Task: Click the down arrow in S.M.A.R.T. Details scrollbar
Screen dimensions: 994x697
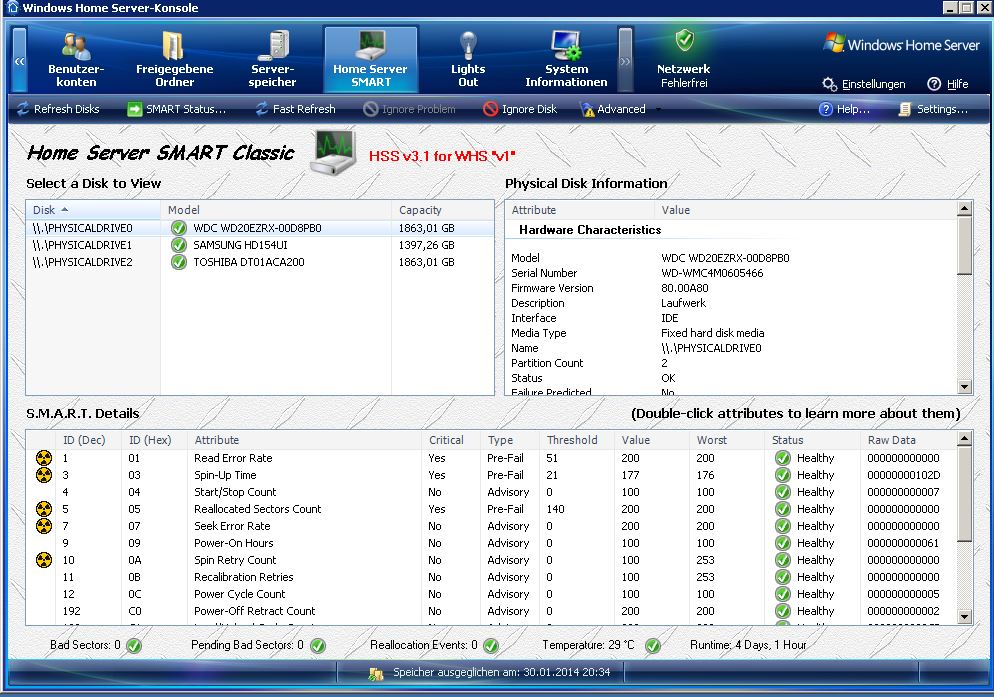Action: pos(964,616)
